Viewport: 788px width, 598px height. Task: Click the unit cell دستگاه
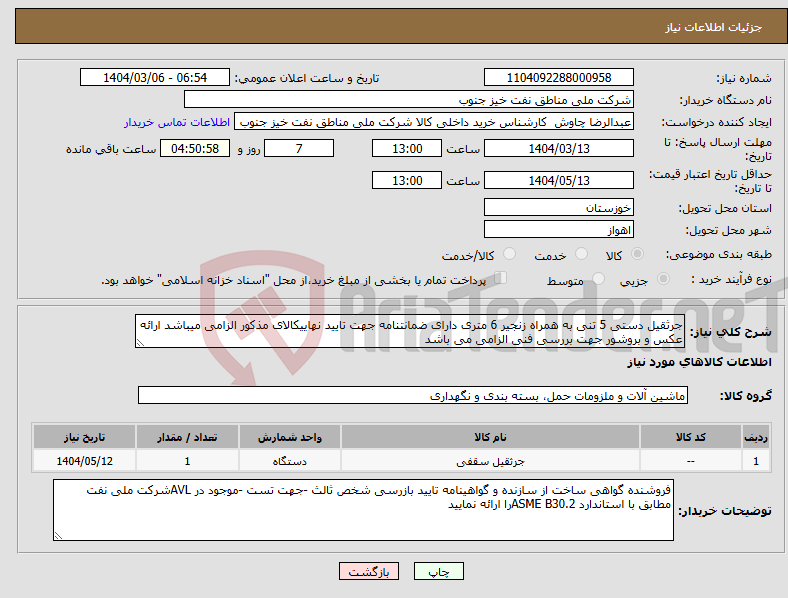pyautogui.click(x=290, y=461)
